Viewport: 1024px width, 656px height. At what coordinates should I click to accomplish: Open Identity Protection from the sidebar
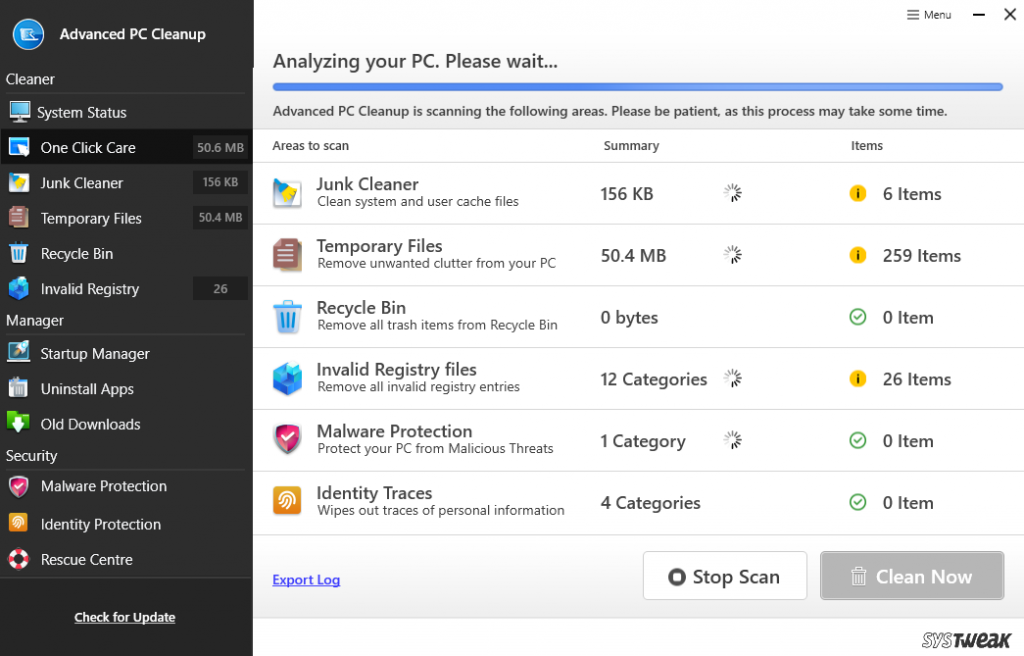pyautogui.click(x=126, y=524)
